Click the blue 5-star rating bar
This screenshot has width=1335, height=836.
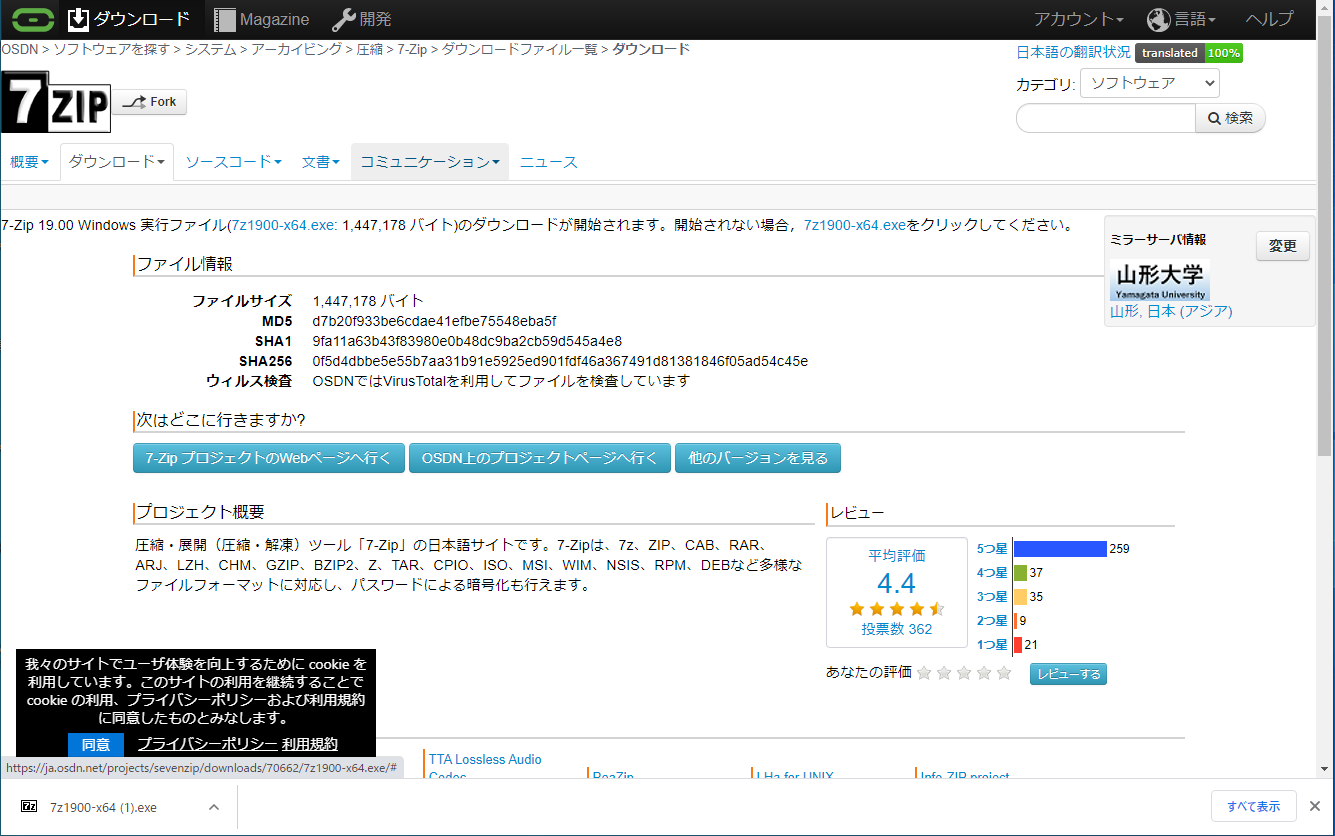tap(1060, 549)
